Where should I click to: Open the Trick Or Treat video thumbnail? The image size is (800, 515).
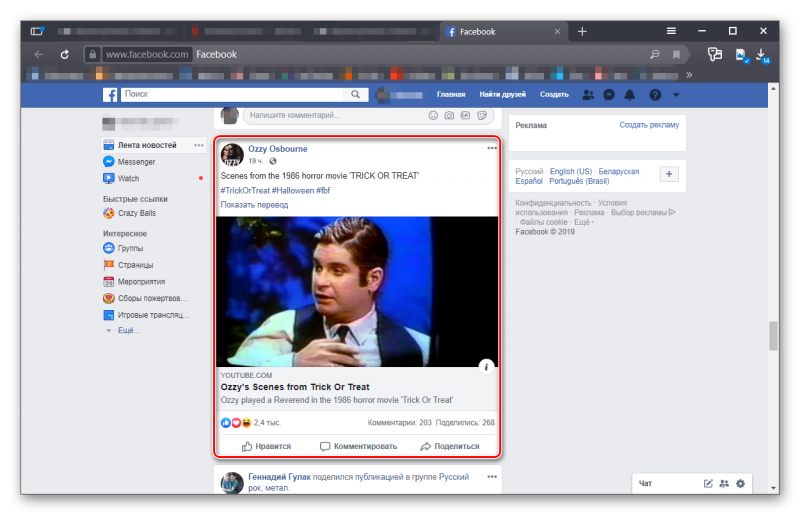click(357, 291)
